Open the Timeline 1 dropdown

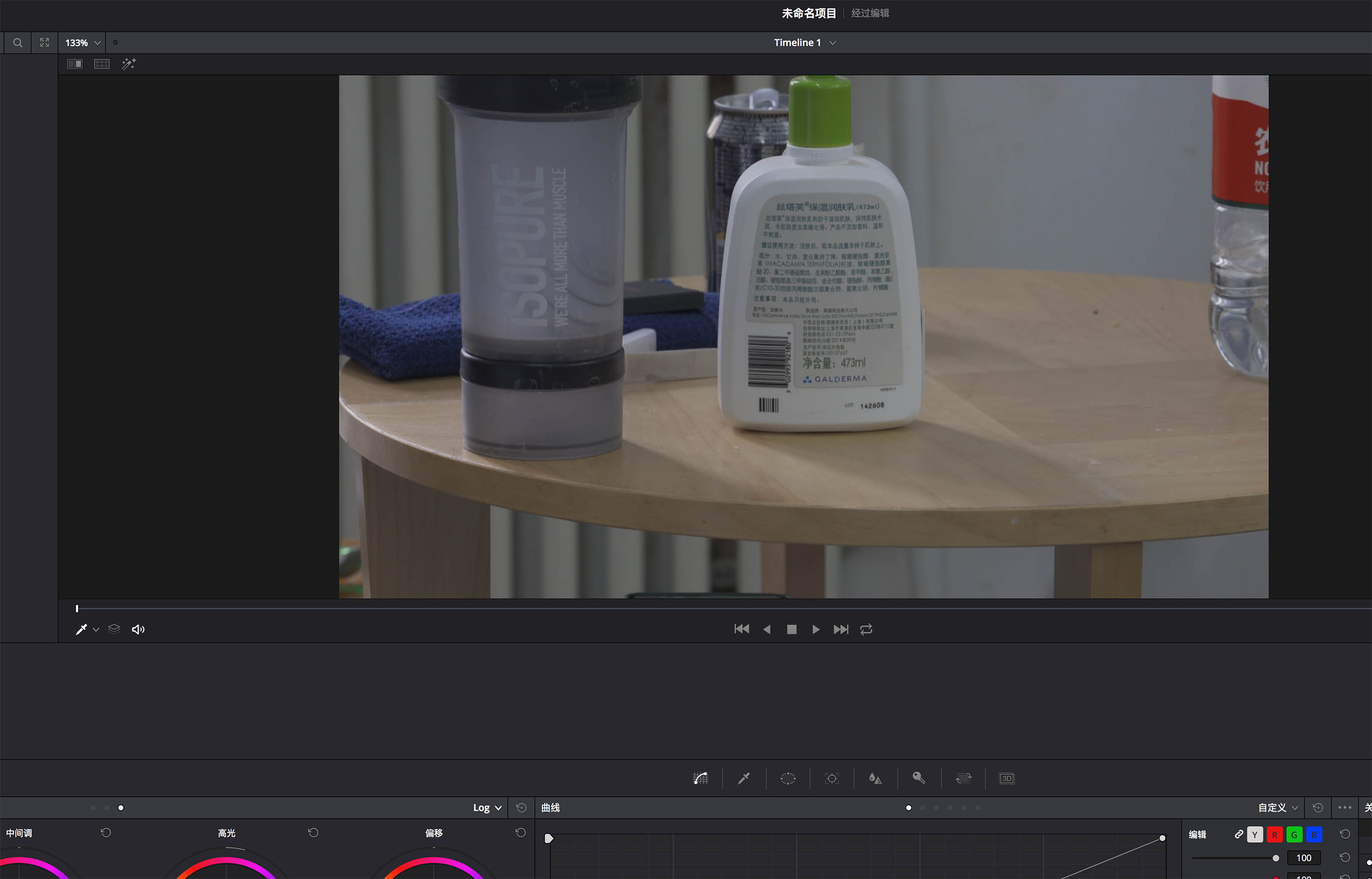tap(805, 43)
